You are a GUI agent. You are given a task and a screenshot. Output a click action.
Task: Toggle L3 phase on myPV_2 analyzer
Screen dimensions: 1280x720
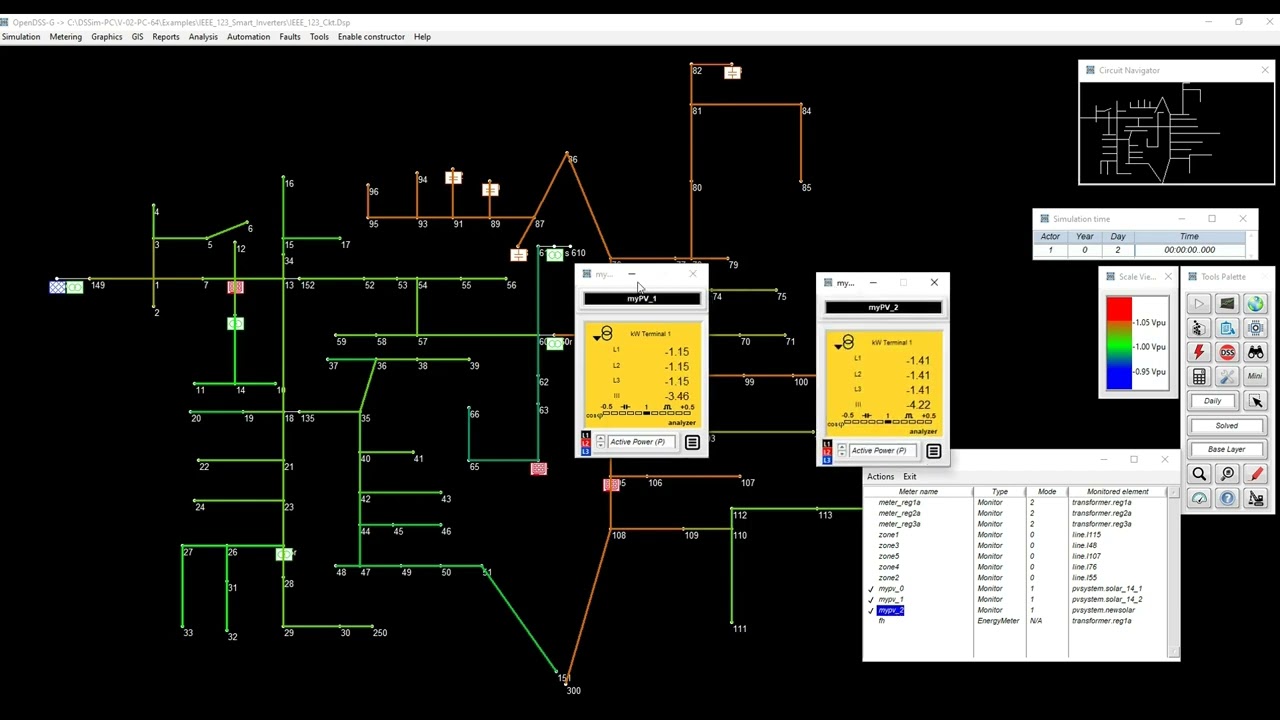[827, 460]
